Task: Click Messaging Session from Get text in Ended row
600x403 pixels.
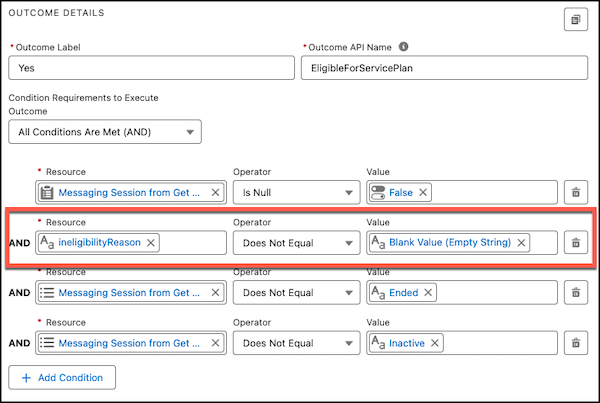Action: [129, 293]
